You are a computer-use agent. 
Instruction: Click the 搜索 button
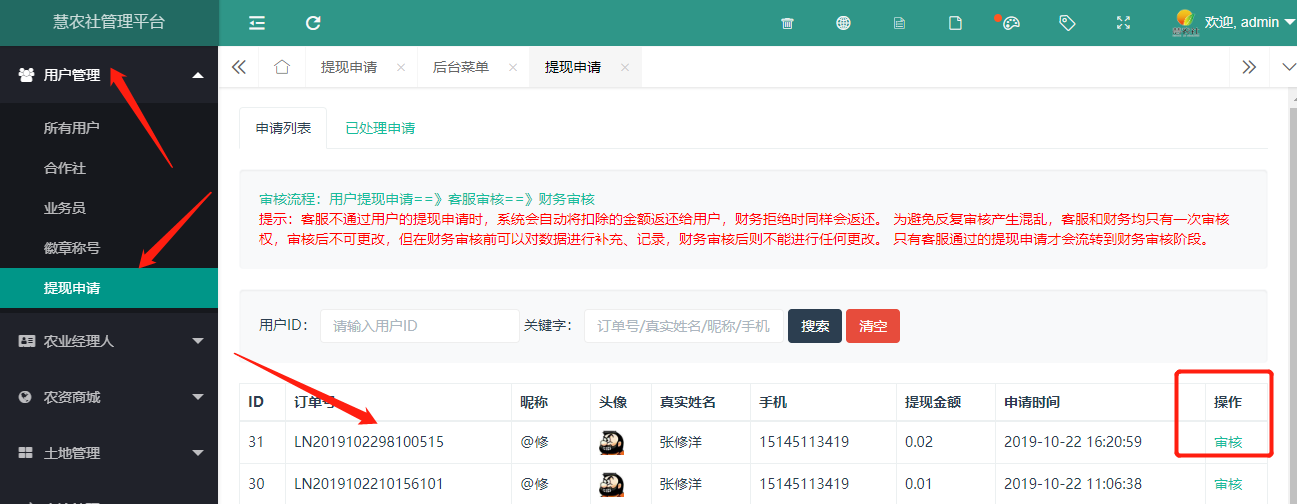pyautogui.click(x=815, y=326)
